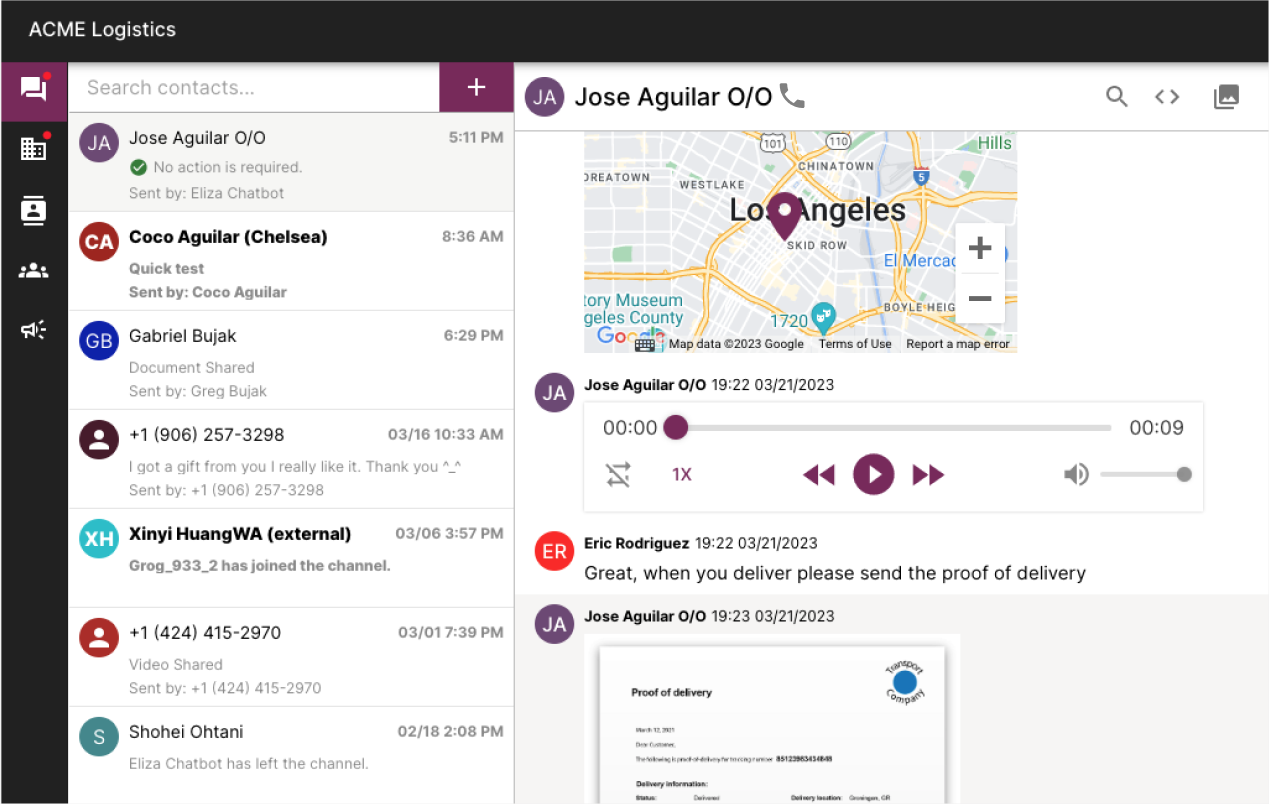Zoom out on the map
The width and height of the screenshot is (1269, 804).
pos(980,298)
